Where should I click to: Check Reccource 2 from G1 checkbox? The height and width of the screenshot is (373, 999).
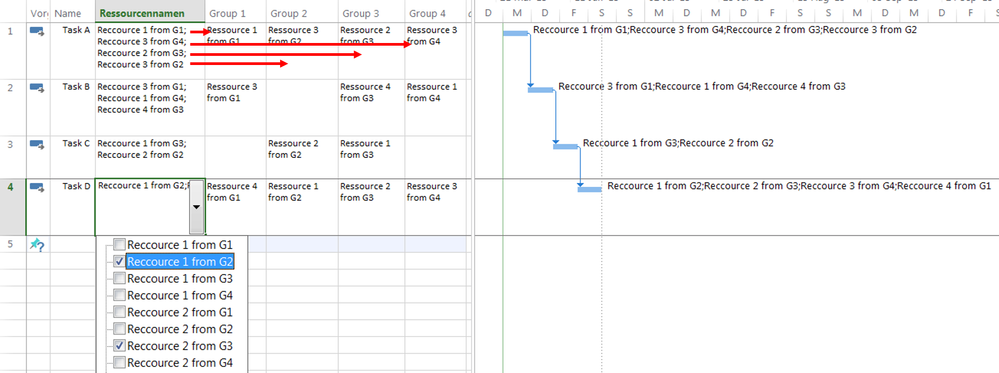[119, 312]
